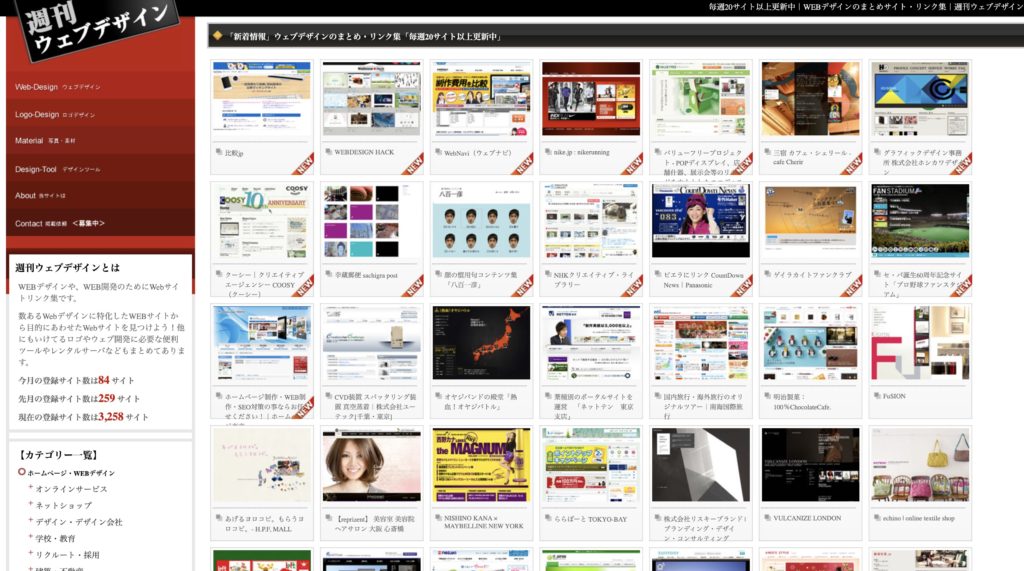This screenshot has width=1024, height=571.
Task: Open the NISHINO KANA × MAYBELLINE NEW YORK link
Action: 484,522
